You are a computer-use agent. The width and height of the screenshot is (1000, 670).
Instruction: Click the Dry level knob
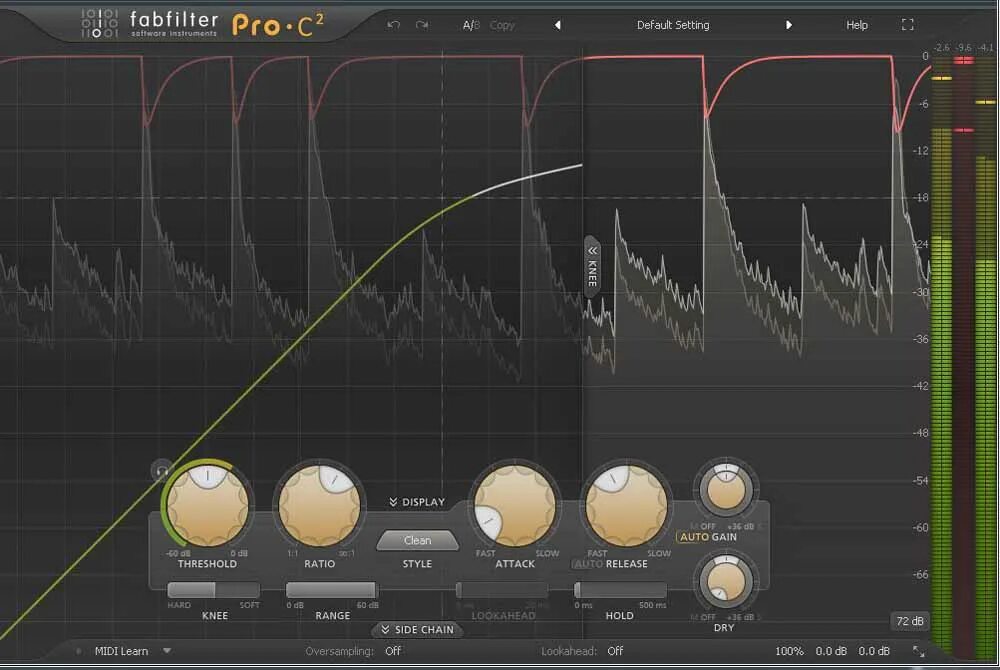(725, 583)
